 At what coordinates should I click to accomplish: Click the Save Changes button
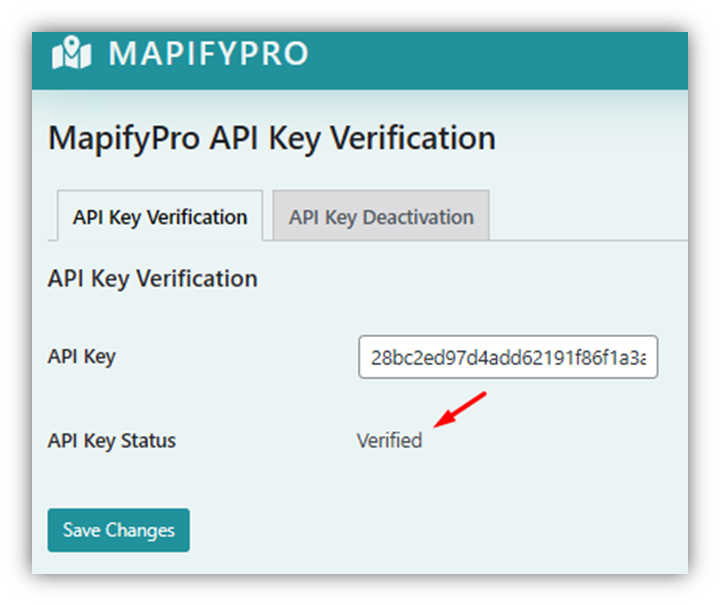click(x=118, y=530)
